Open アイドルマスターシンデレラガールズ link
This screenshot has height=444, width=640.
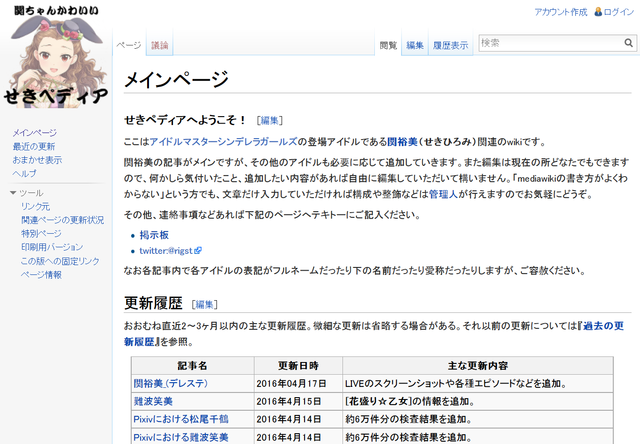(x=223, y=142)
